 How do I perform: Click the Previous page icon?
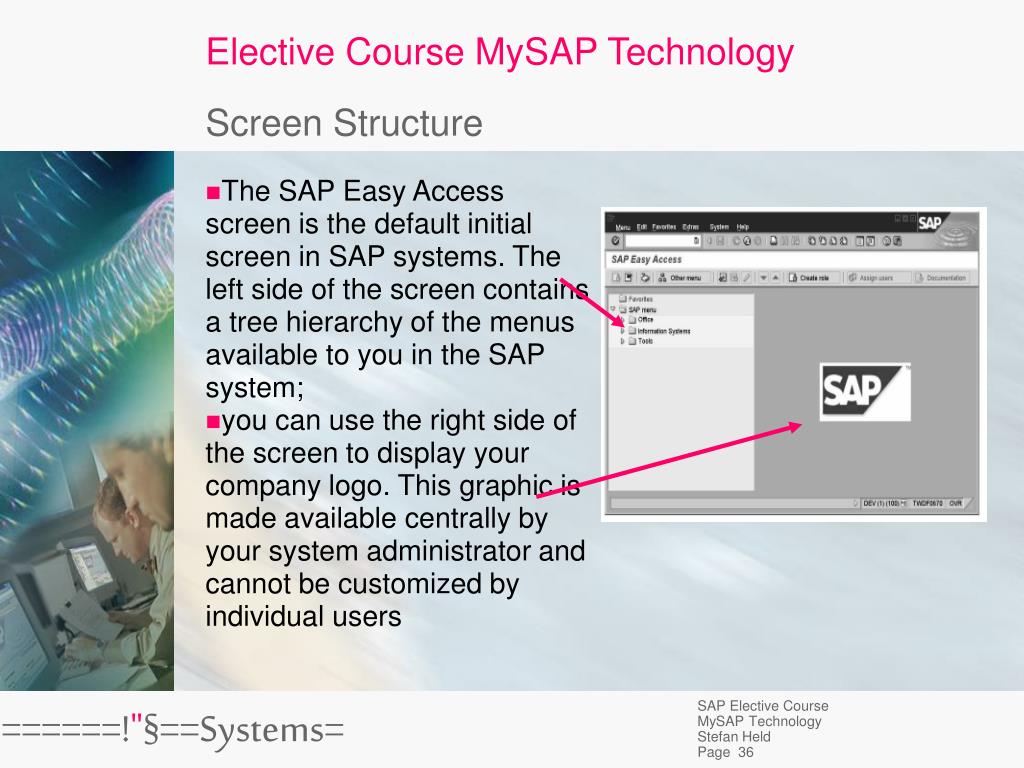click(823, 241)
